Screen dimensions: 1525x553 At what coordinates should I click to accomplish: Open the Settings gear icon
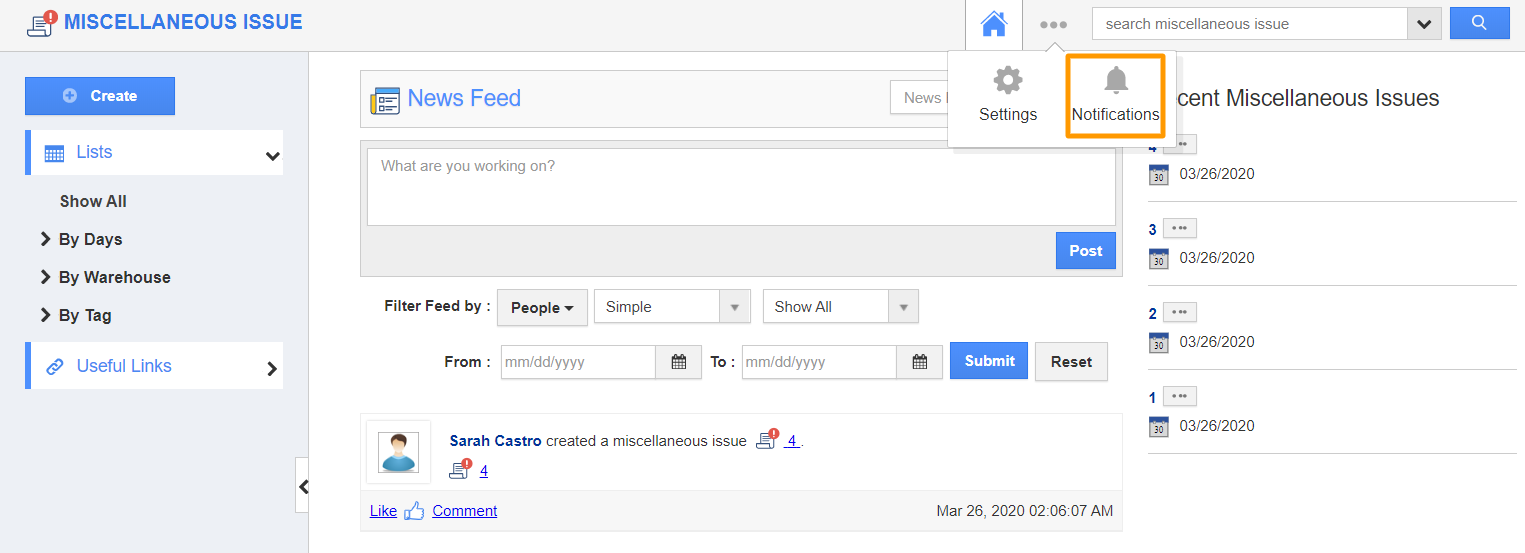pos(1007,81)
